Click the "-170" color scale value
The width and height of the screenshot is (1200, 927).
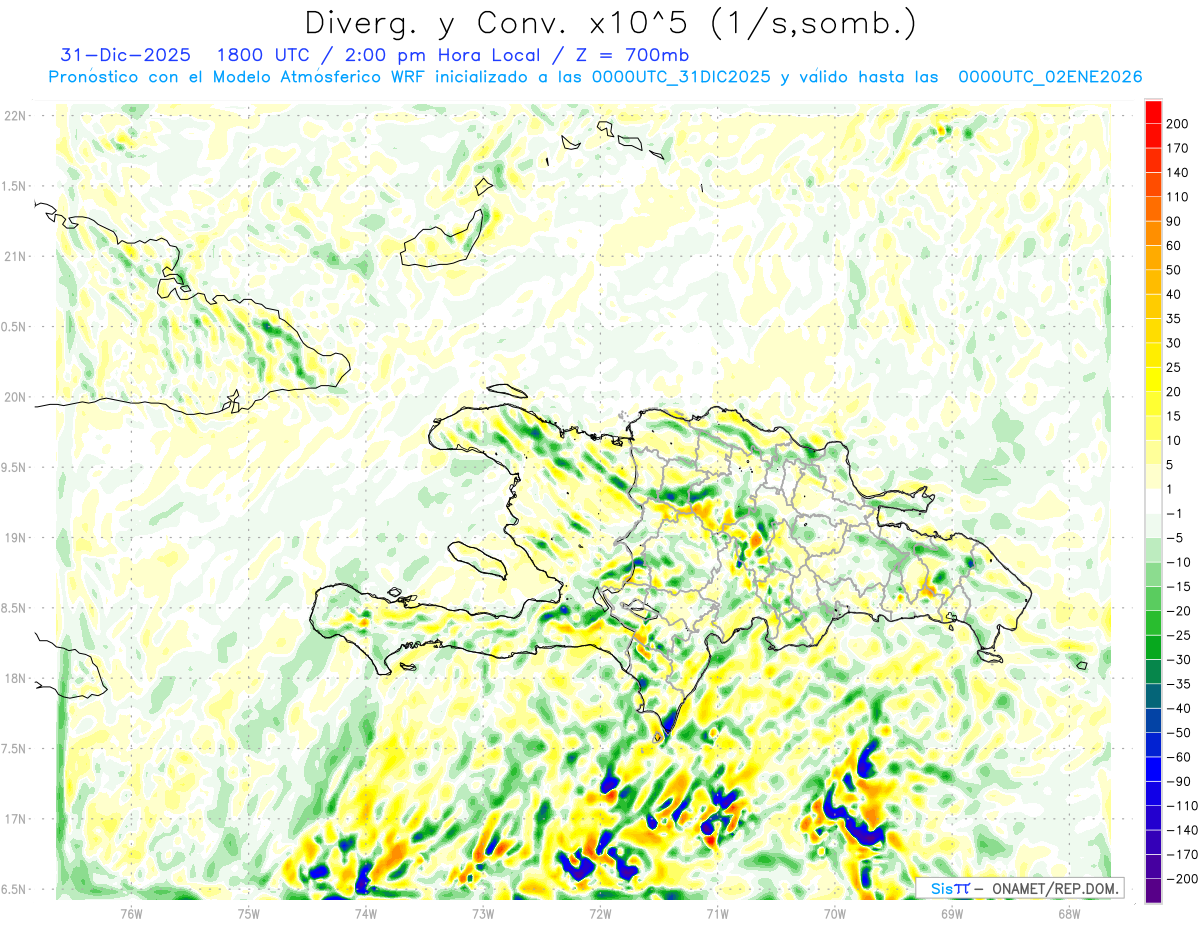pyautogui.click(x=1180, y=854)
